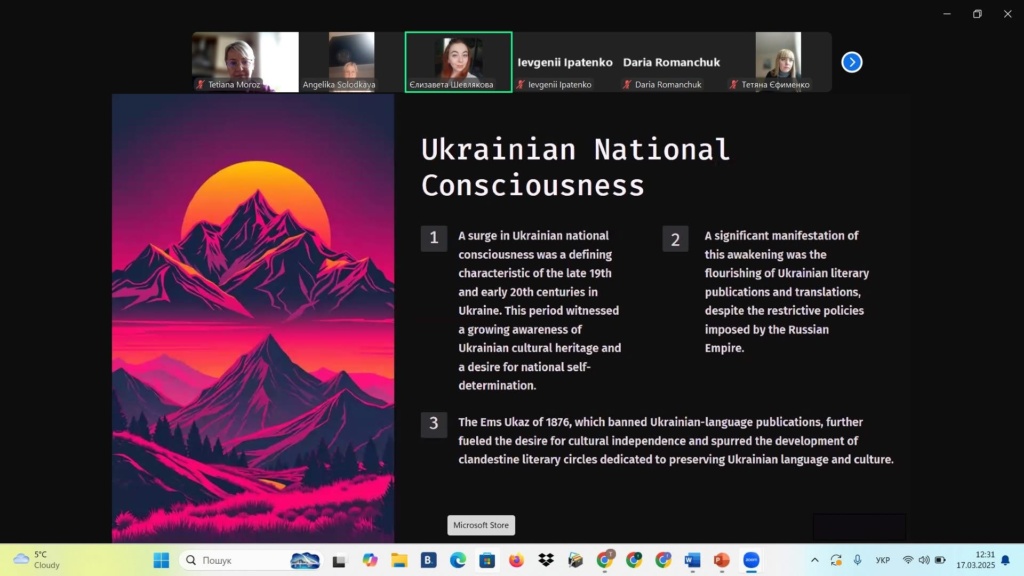Image resolution: width=1024 pixels, height=576 pixels.
Task: Click the battery status tray icon
Action: pos(940,560)
